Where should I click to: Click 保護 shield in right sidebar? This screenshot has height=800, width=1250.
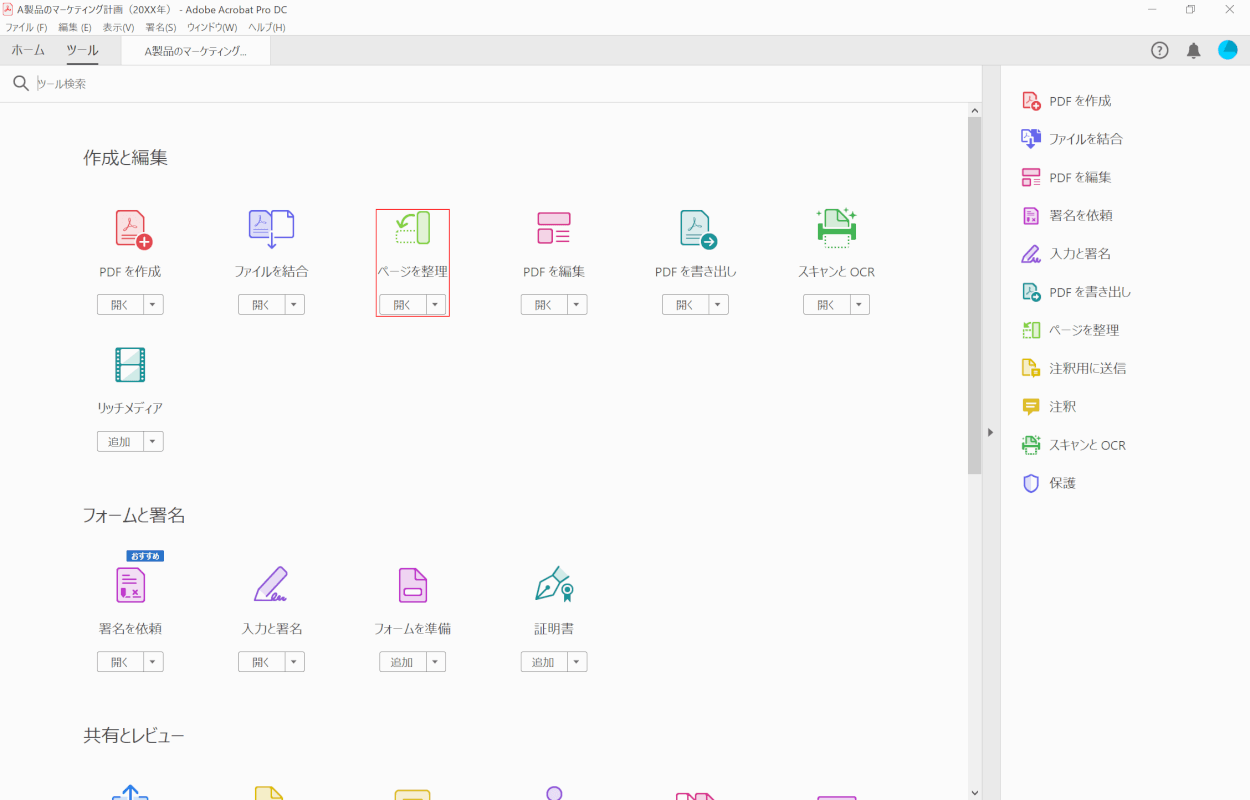coord(1031,483)
